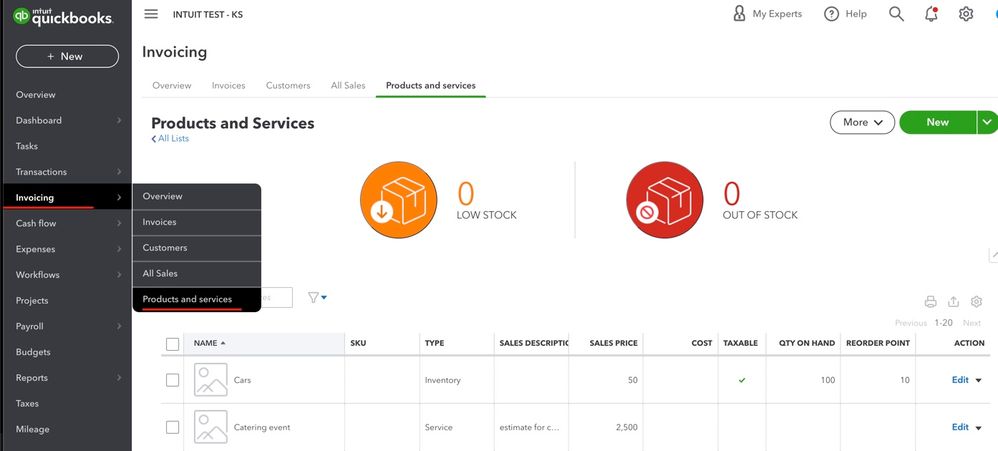Image resolution: width=998 pixels, height=451 pixels.
Task: Click Edit for Catering event row
Action: (x=960, y=427)
